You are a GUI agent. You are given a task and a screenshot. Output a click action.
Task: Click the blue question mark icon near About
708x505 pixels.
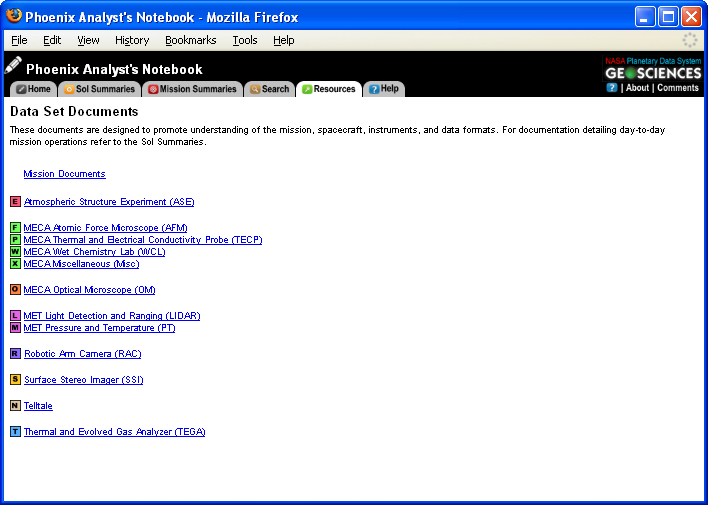(x=612, y=88)
